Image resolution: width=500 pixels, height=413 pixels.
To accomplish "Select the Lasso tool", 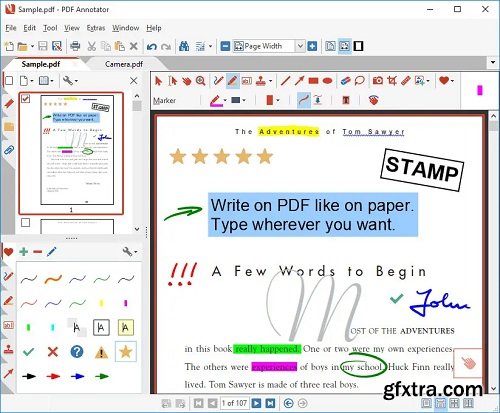I will point(360,81).
